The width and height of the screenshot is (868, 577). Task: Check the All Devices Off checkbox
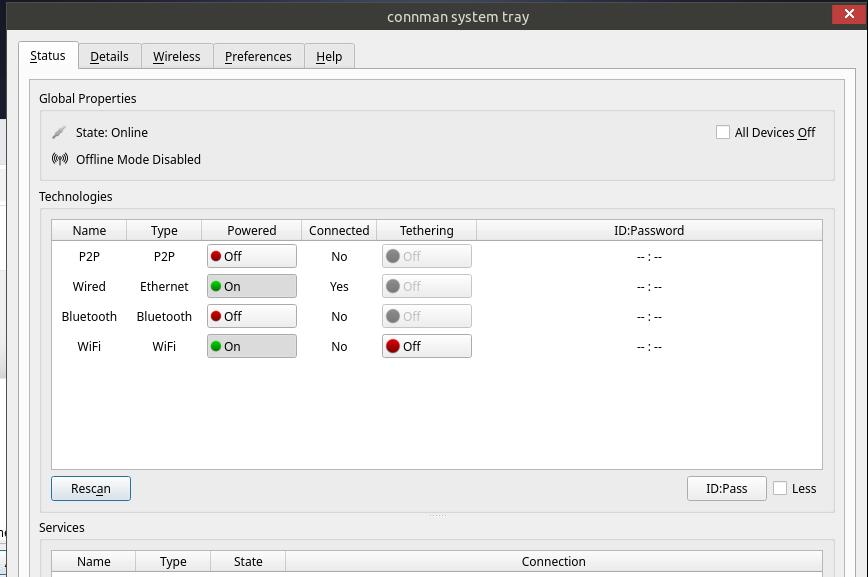coord(723,132)
